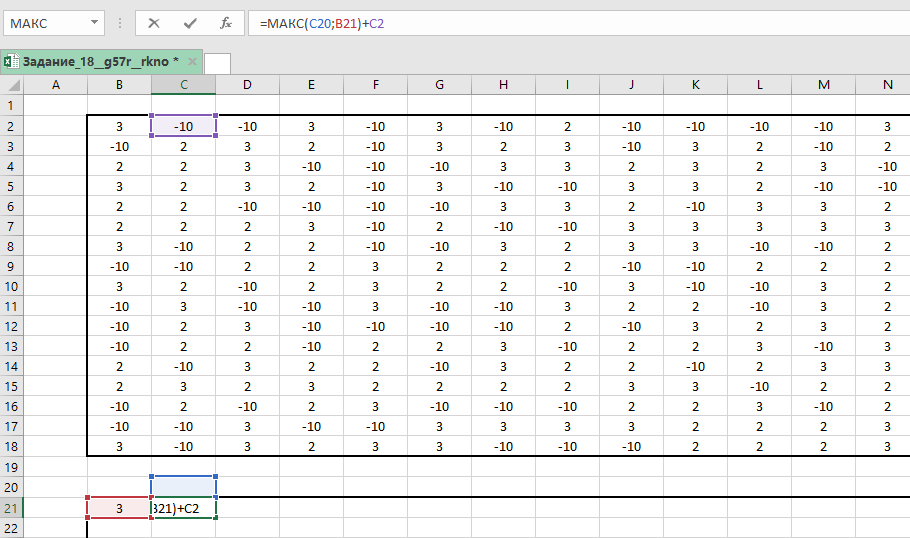Close the Задание_18 workbook tab

191,62
